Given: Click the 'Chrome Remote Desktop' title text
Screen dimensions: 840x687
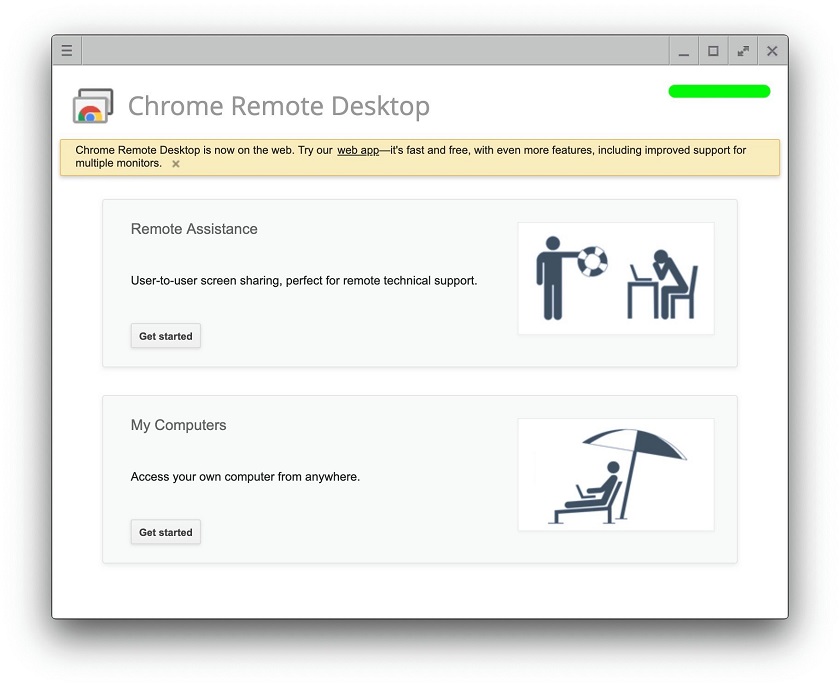Looking at the screenshot, I should coord(279,106).
